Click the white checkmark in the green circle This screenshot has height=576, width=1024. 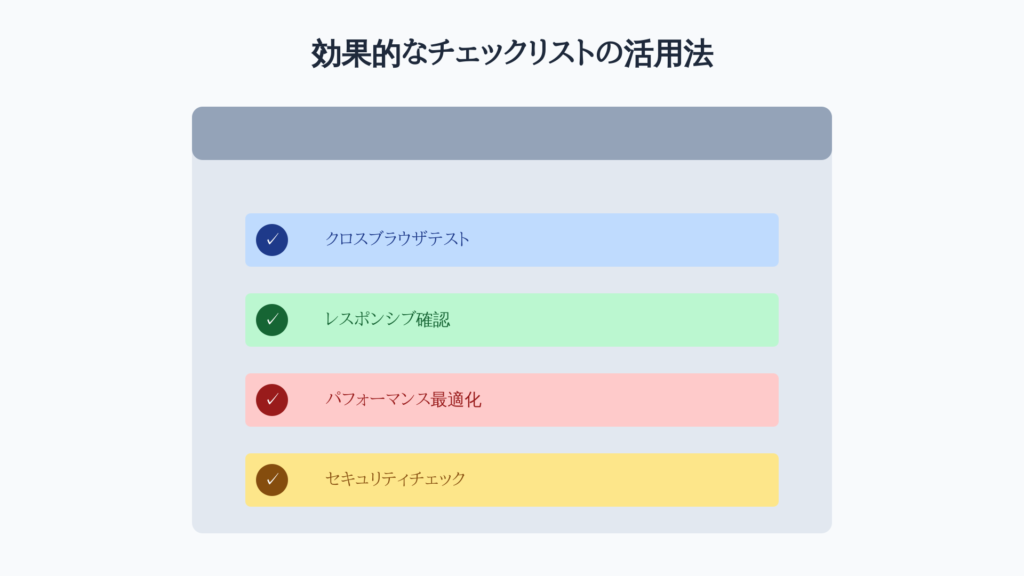pyautogui.click(x=272, y=320)
